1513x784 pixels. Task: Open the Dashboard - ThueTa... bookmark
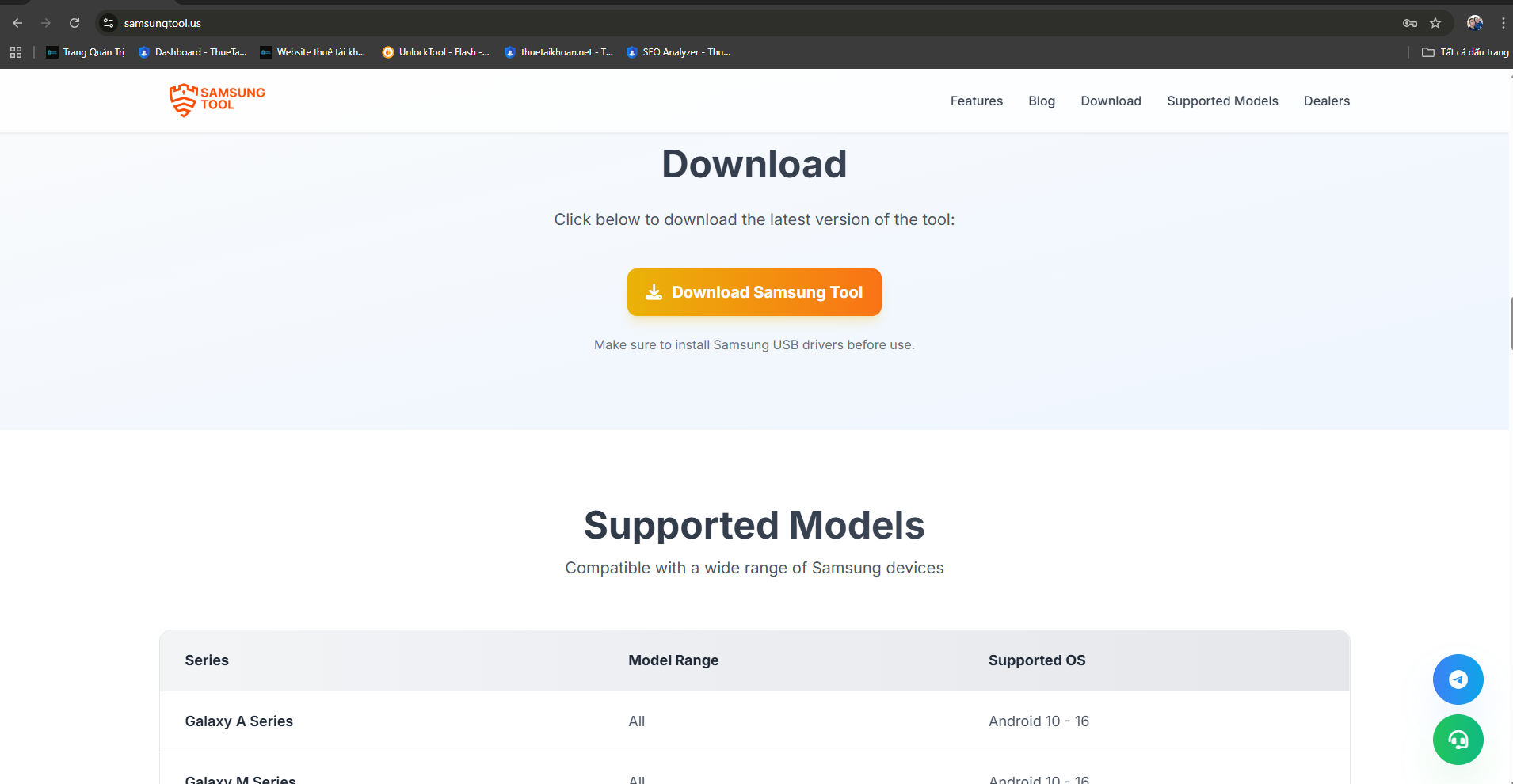coord(192,52)
